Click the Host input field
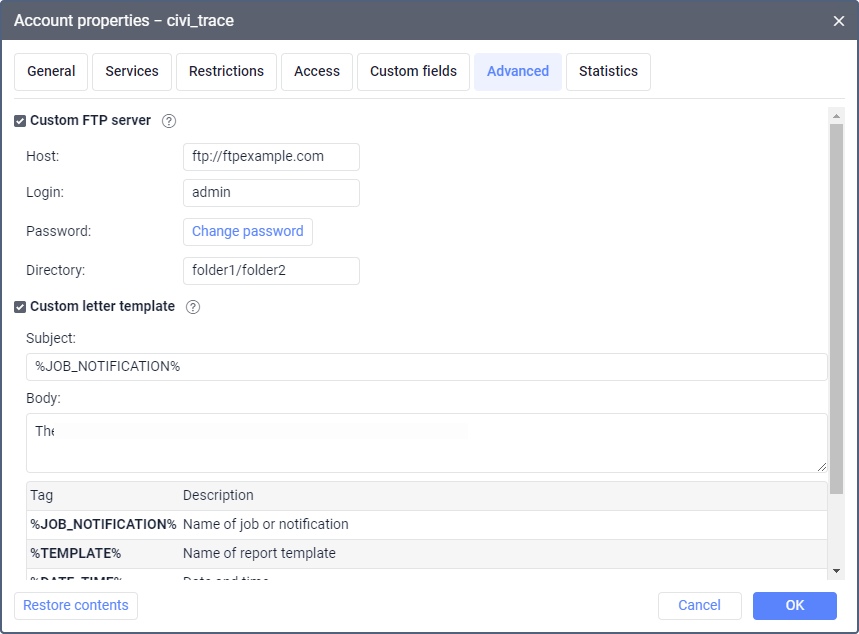859x634 pixels. click(271, 157)
